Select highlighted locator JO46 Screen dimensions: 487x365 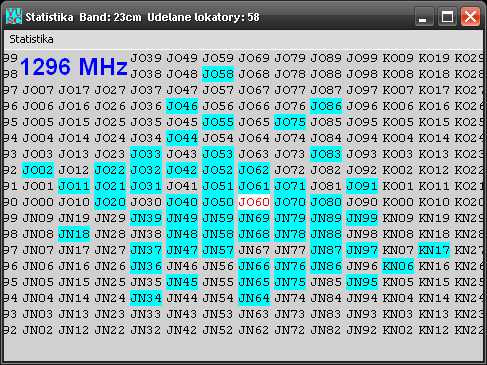[x=182, y=106]
